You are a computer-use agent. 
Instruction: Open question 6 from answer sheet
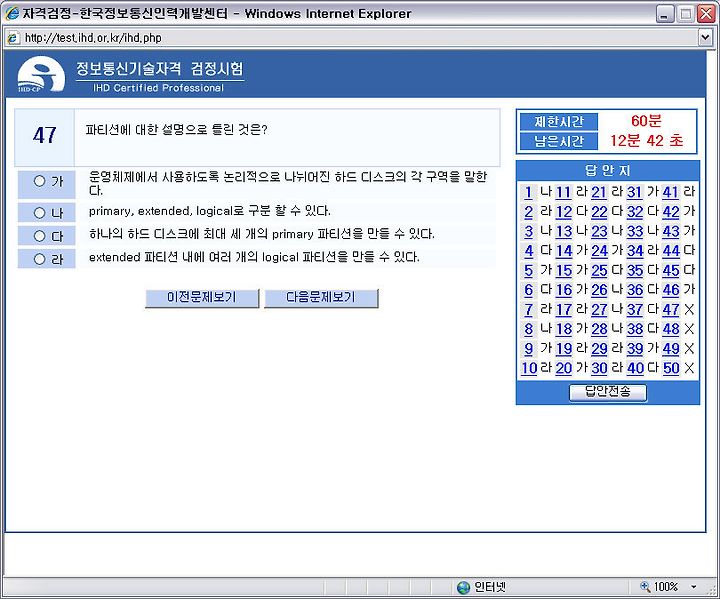[529, 290]
